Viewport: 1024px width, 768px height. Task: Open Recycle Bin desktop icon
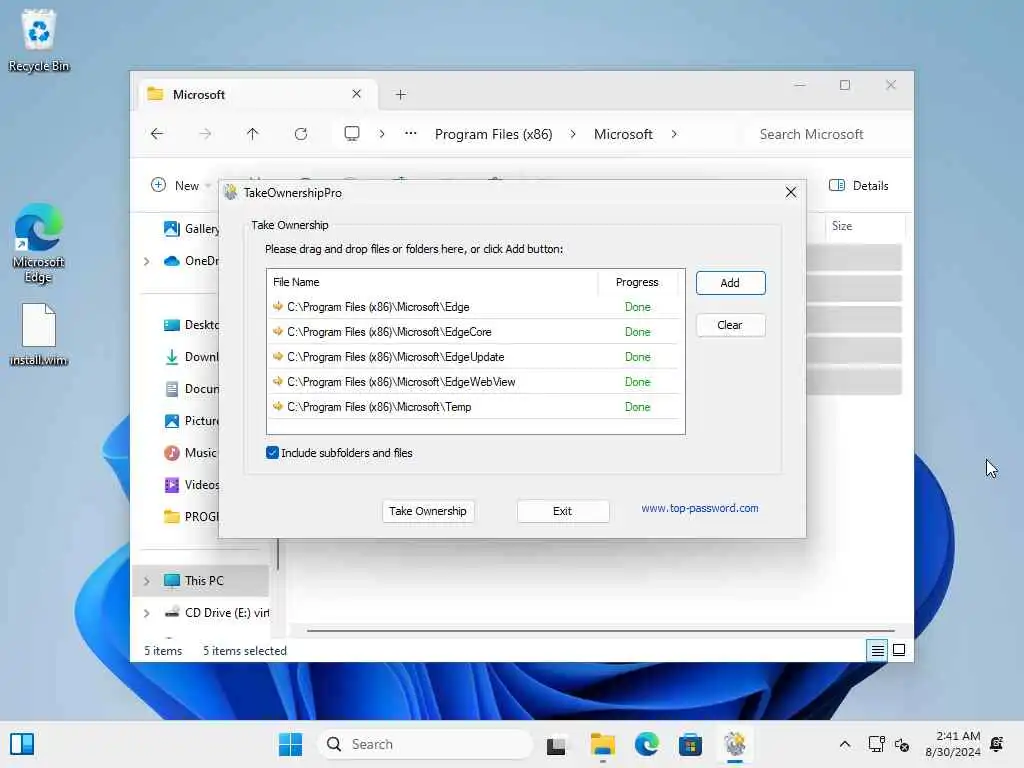[39, 40]
